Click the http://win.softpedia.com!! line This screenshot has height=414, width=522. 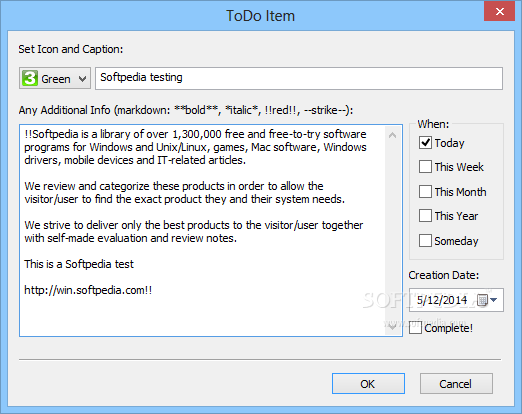88,290
